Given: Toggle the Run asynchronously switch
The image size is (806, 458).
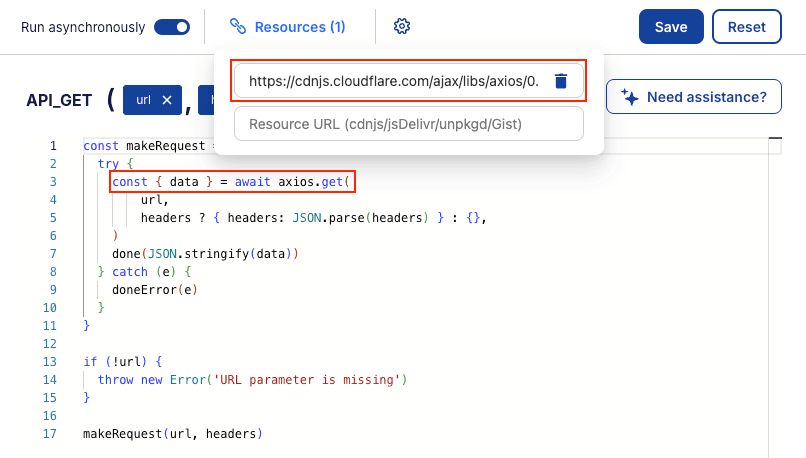Looking at the screenshot, I should [x=171, y=27].
